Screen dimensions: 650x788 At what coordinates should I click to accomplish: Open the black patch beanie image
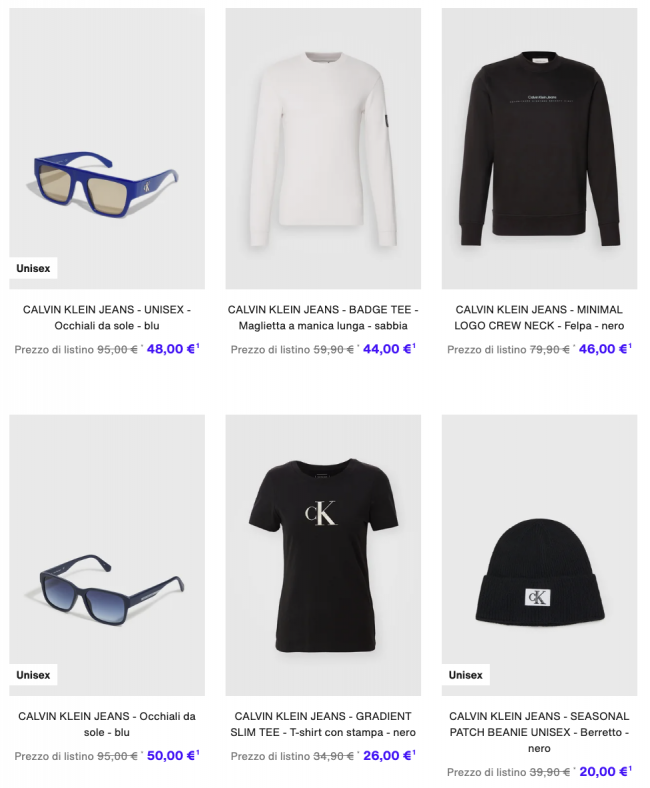539,555
